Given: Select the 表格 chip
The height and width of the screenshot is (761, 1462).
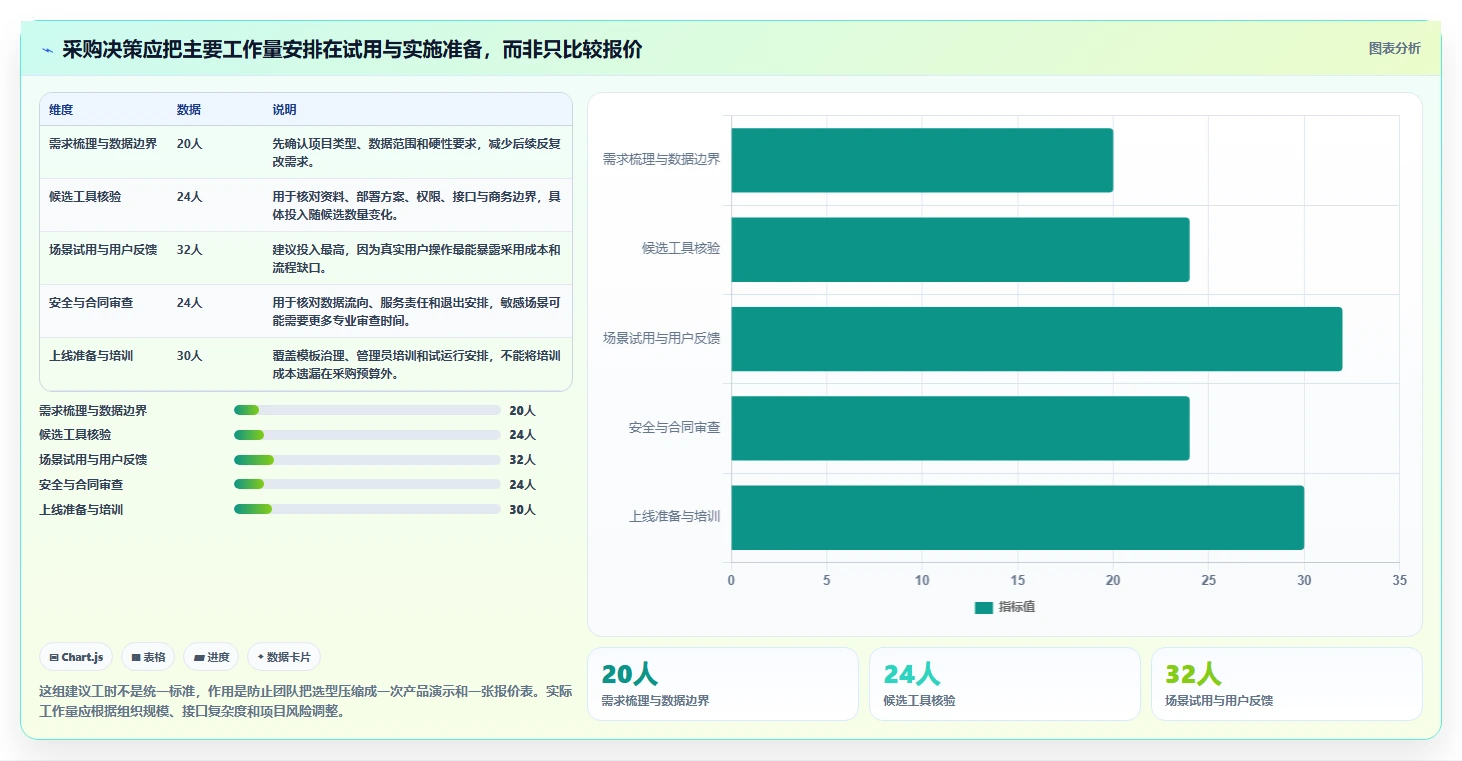Looking at the screenshot, I should (x=148, y=657).
